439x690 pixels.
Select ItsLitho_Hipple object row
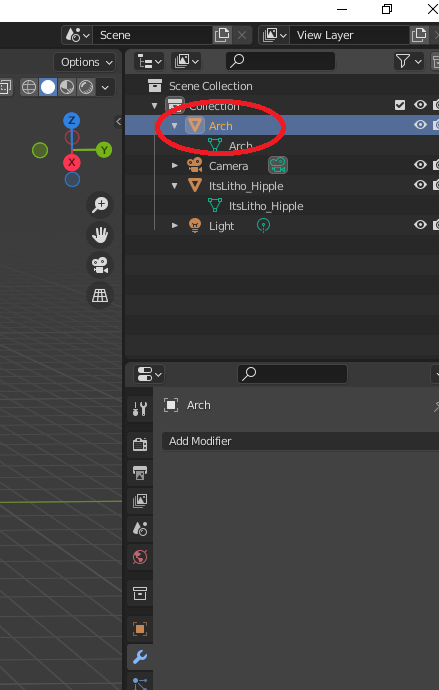tap(246, 186)
